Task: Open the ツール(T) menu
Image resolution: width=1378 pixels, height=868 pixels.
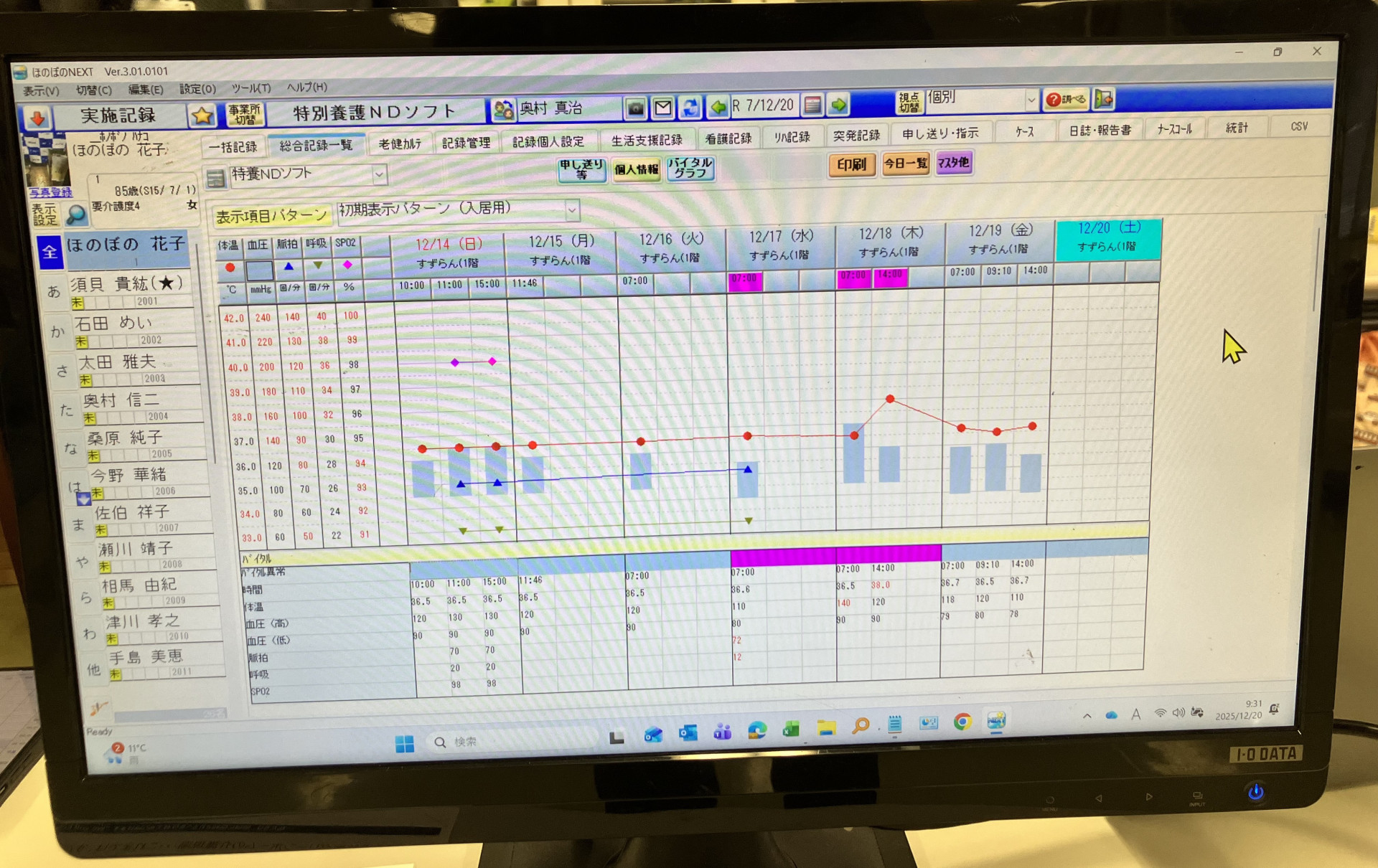Action: (250, 88)
